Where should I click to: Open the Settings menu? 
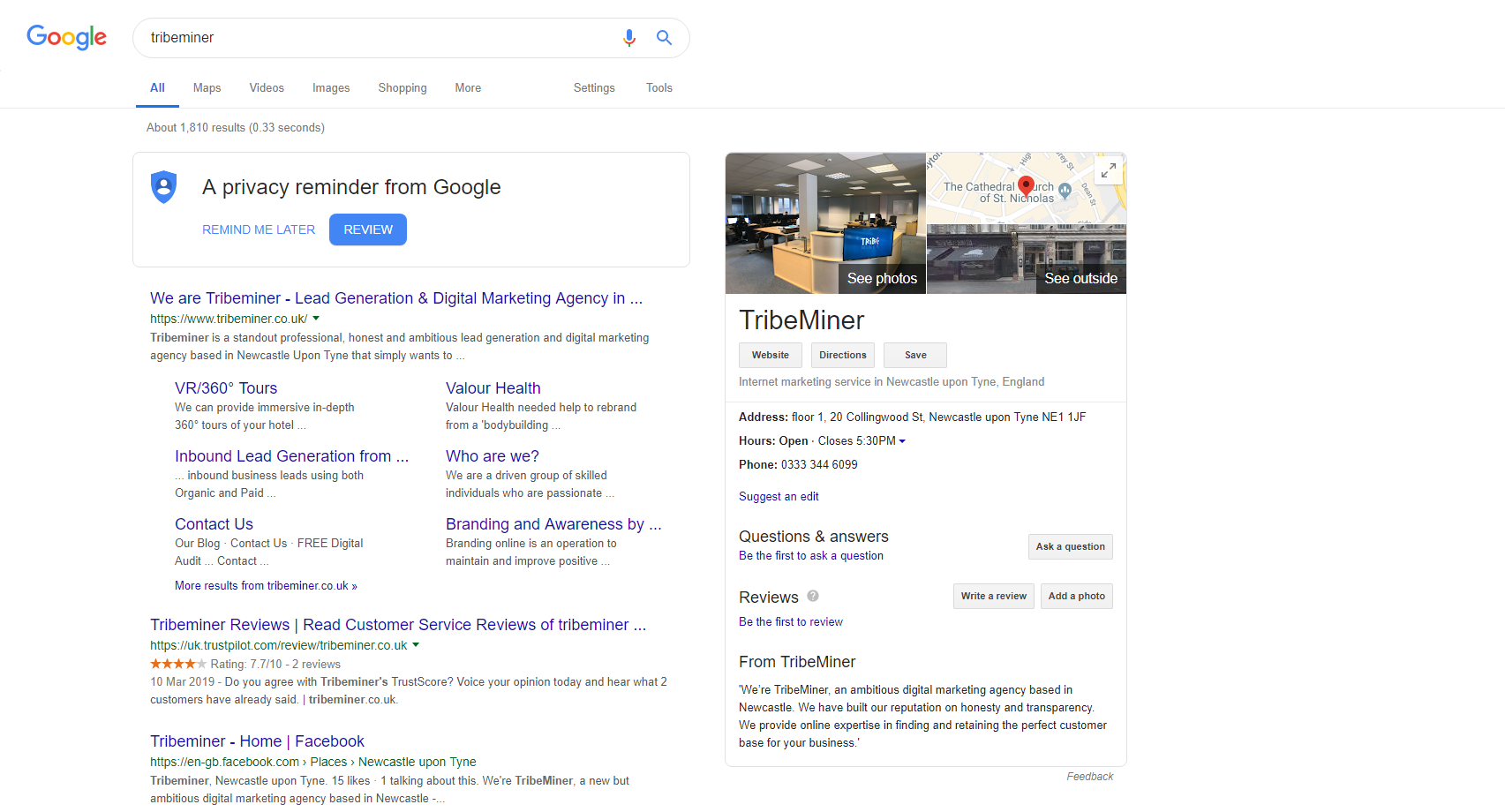tap(594, 88)
